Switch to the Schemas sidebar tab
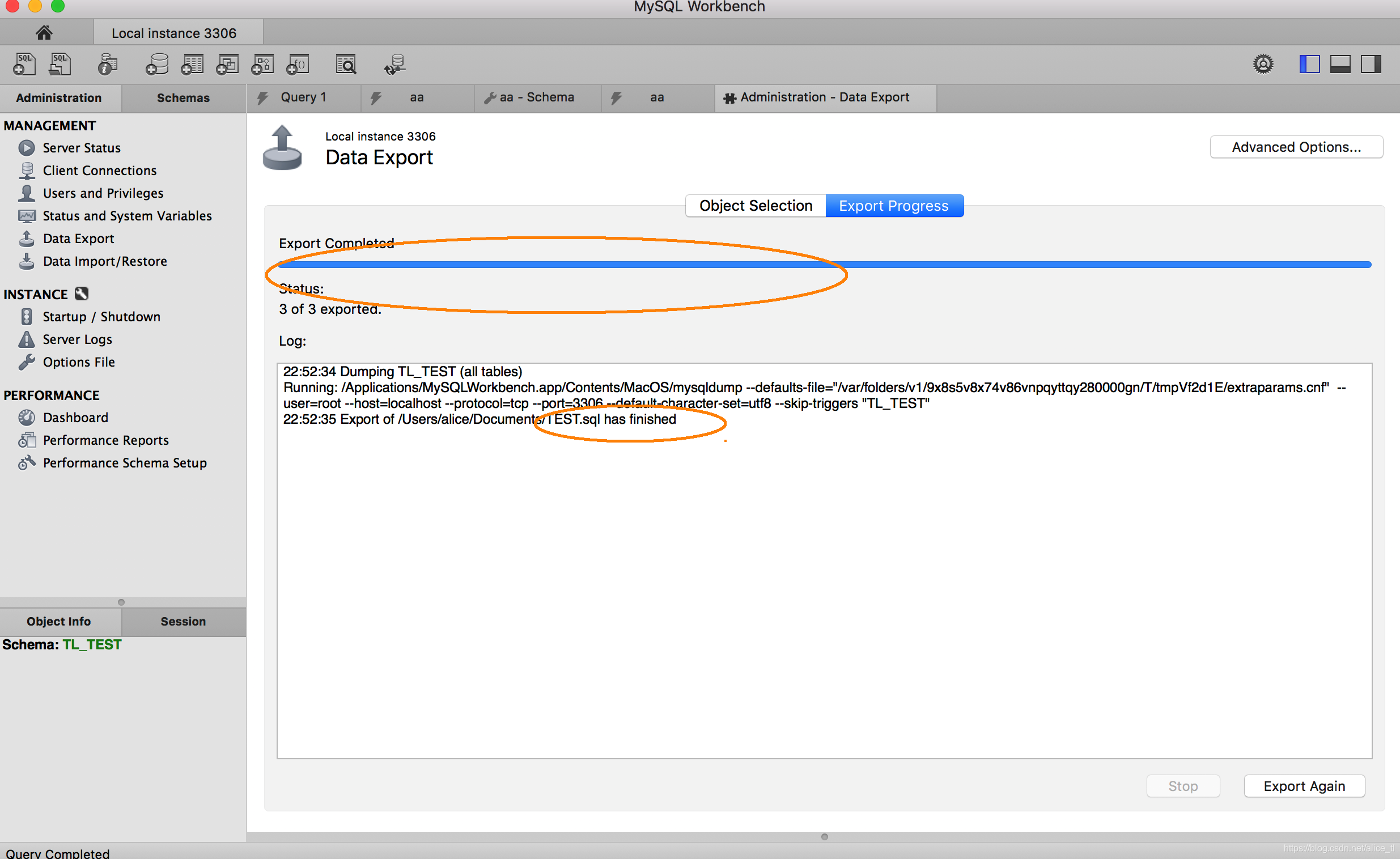1400x859 pixels. tap(183, 97)
